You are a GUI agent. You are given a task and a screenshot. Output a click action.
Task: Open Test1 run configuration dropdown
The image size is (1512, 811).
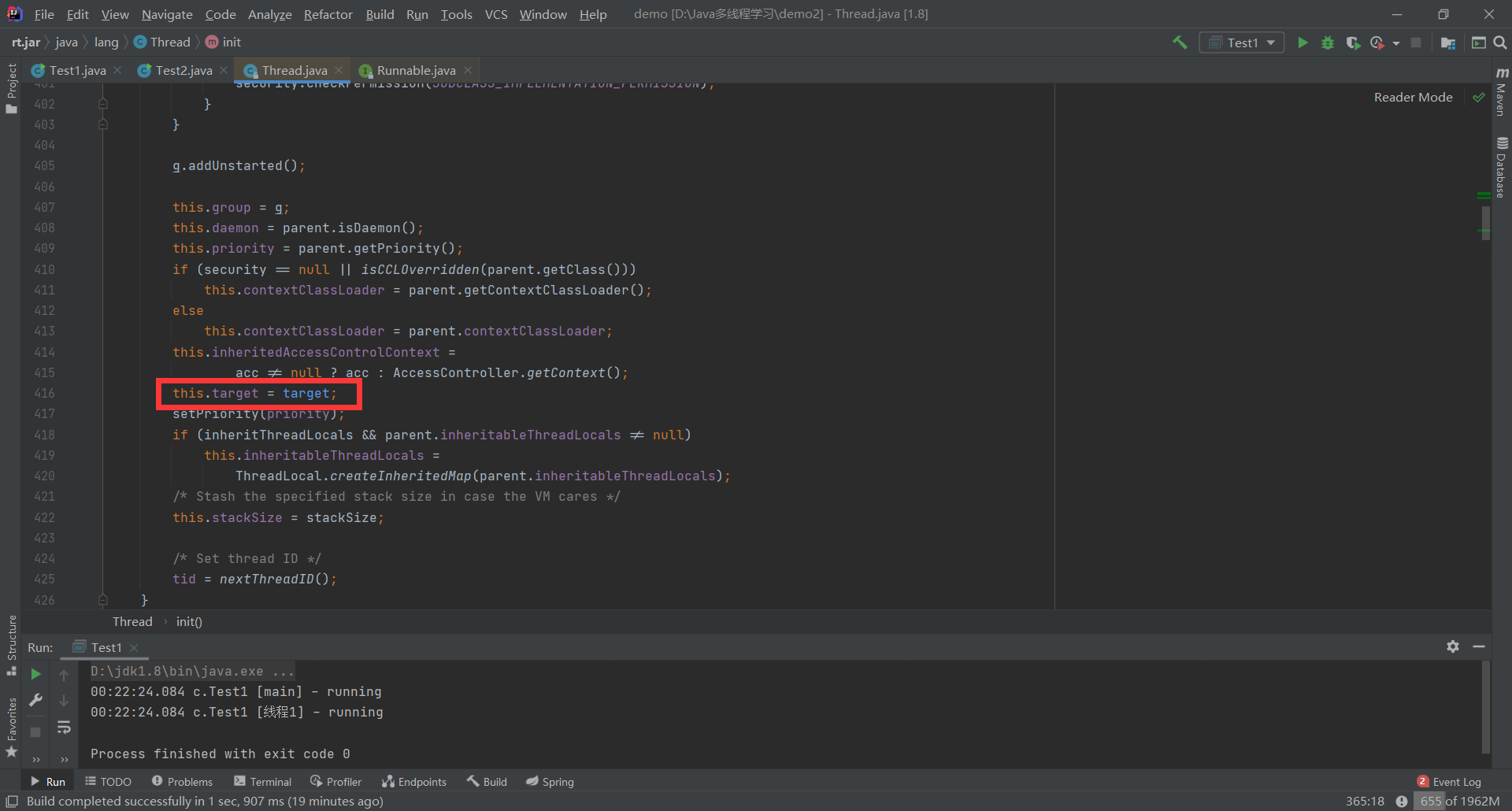(1241, 43)
